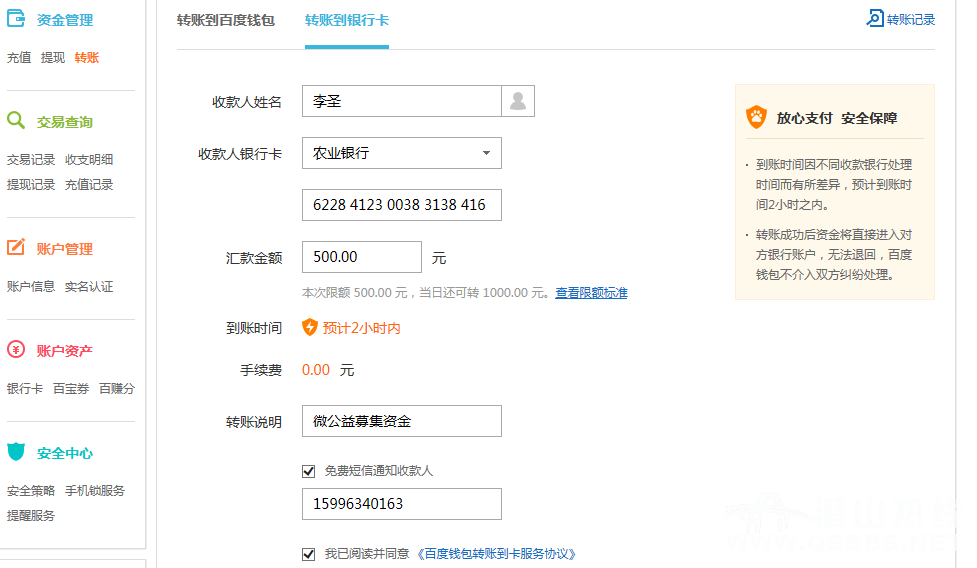This screenshot has height=568, width=977.
Task: Click the 交易查询 magnifier icon
Action: coord(16,120)
